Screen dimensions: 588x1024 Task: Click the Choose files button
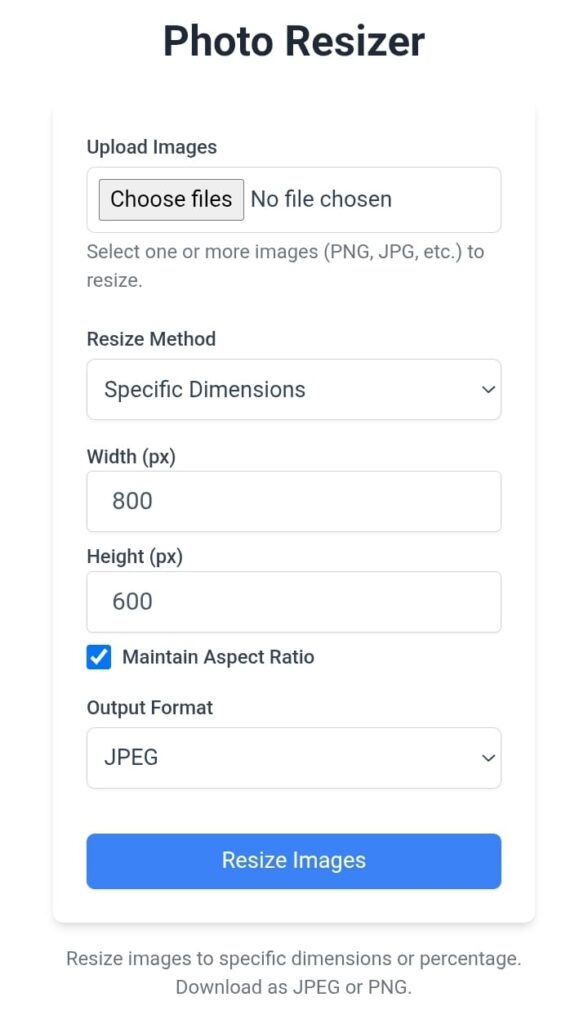pyautogui.click(x=171, y=199)
